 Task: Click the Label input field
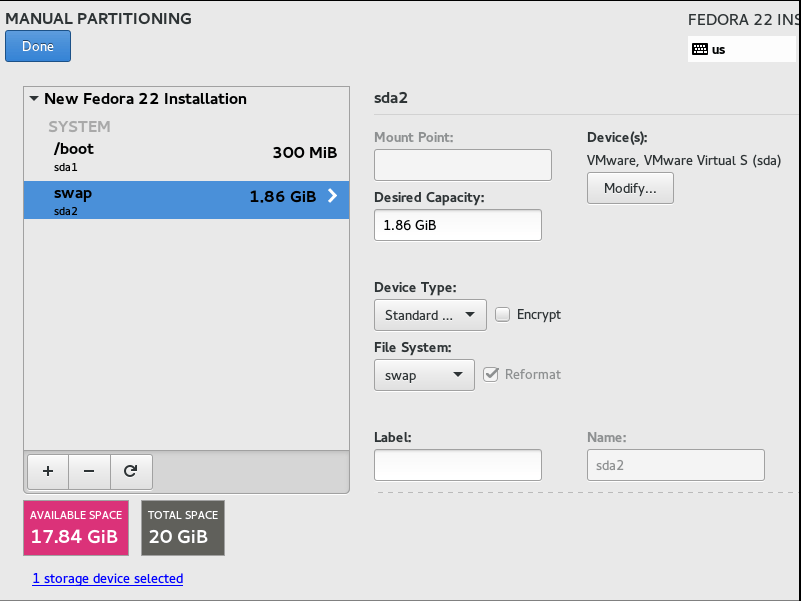(458, 465)
